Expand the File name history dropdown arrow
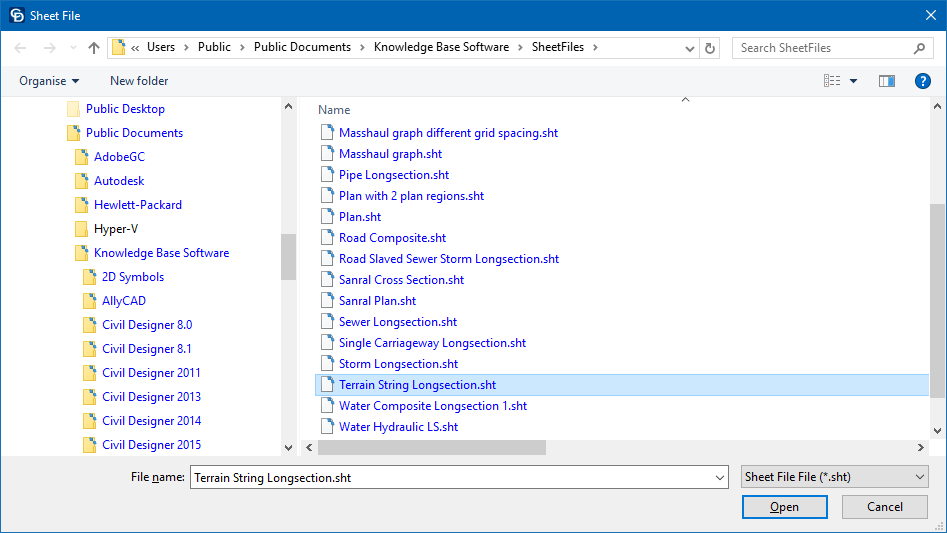The image size is (947, 533). tap(719, 478)
